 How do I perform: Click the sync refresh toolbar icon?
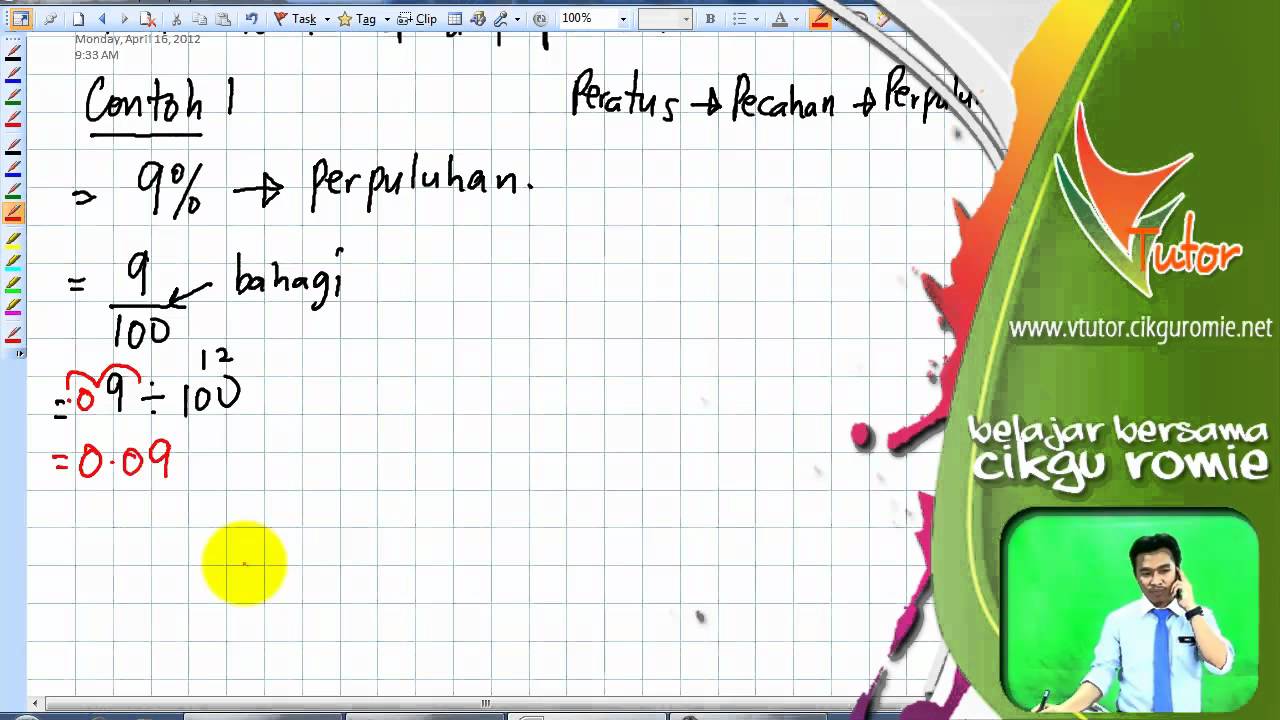coord(540,19)
